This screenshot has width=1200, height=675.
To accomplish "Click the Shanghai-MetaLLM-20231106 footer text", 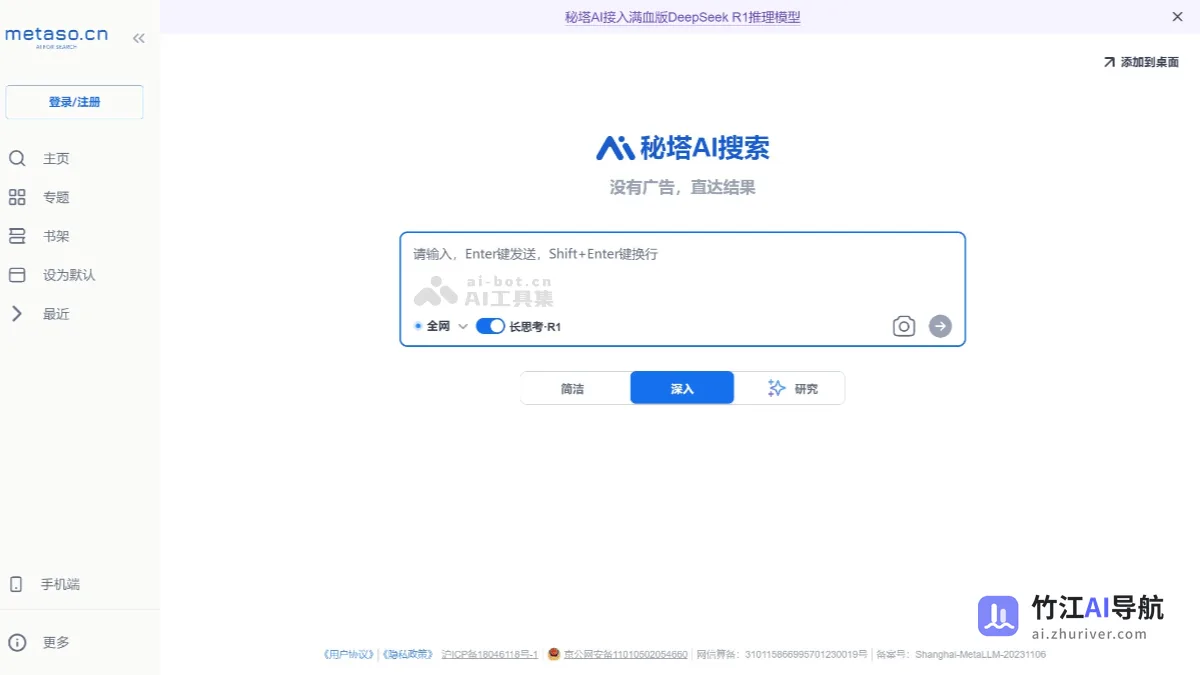I will point(981,654).
